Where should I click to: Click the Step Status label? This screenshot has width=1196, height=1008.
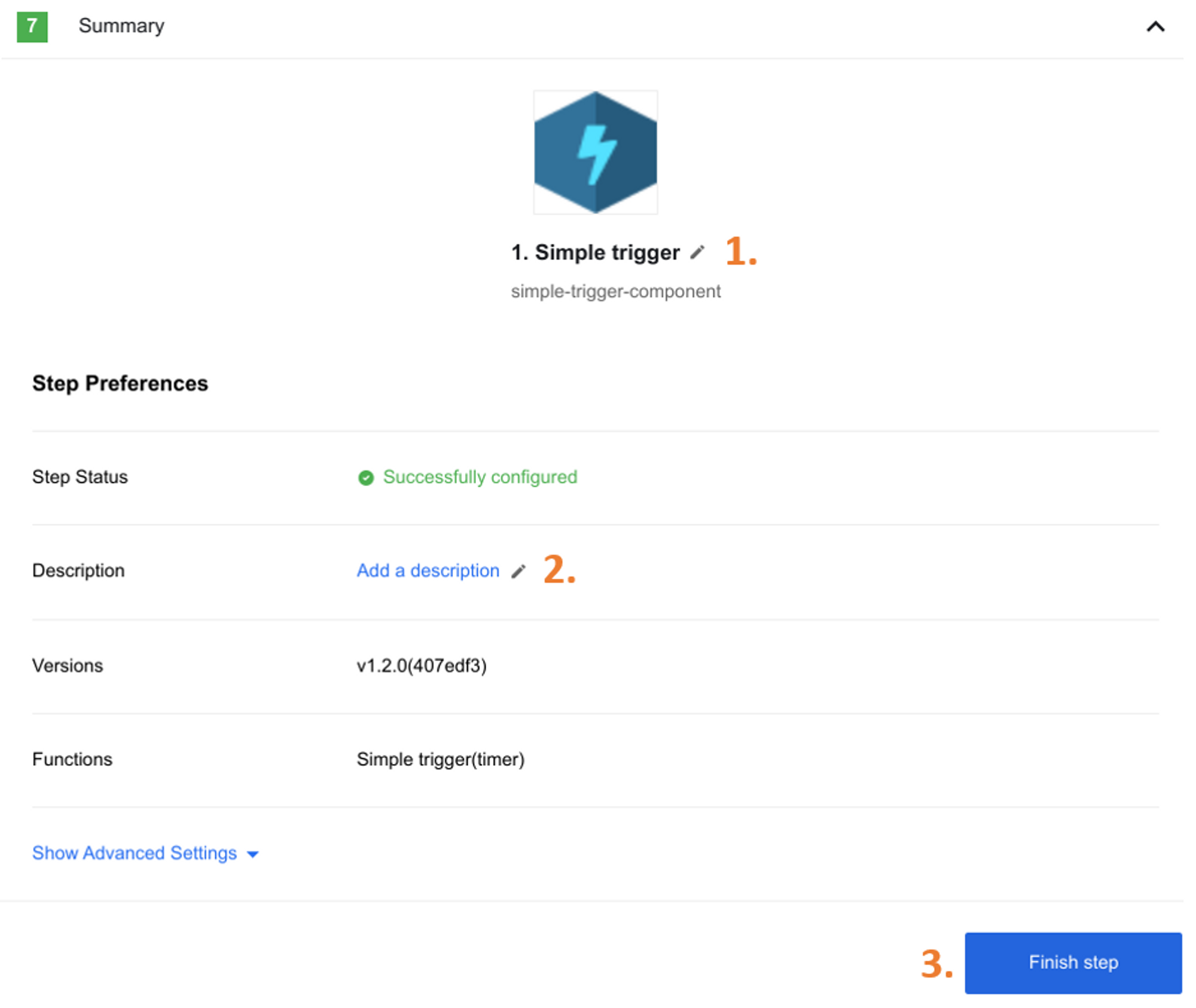pyautogui.click(x=80, y=476)
